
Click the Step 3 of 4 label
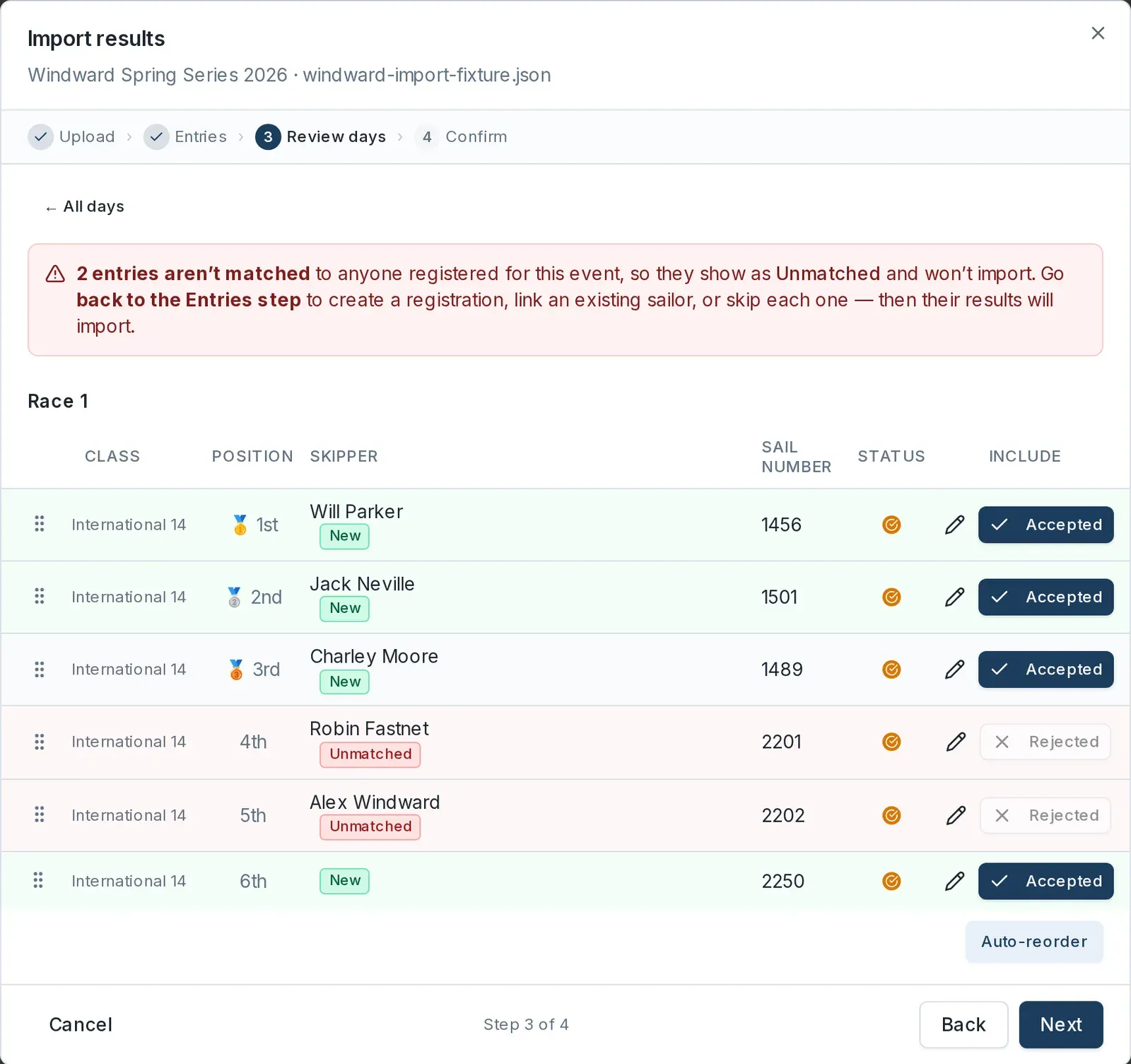526,1024
